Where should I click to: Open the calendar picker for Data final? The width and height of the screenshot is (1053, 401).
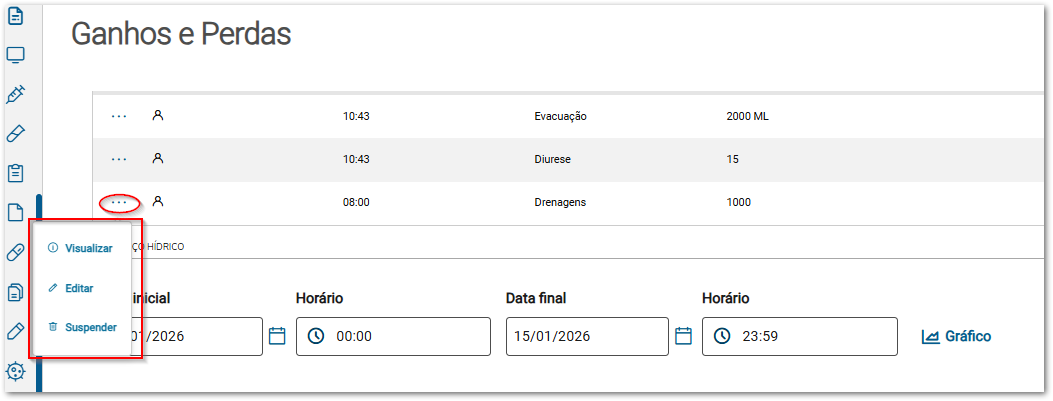[684, 336]
